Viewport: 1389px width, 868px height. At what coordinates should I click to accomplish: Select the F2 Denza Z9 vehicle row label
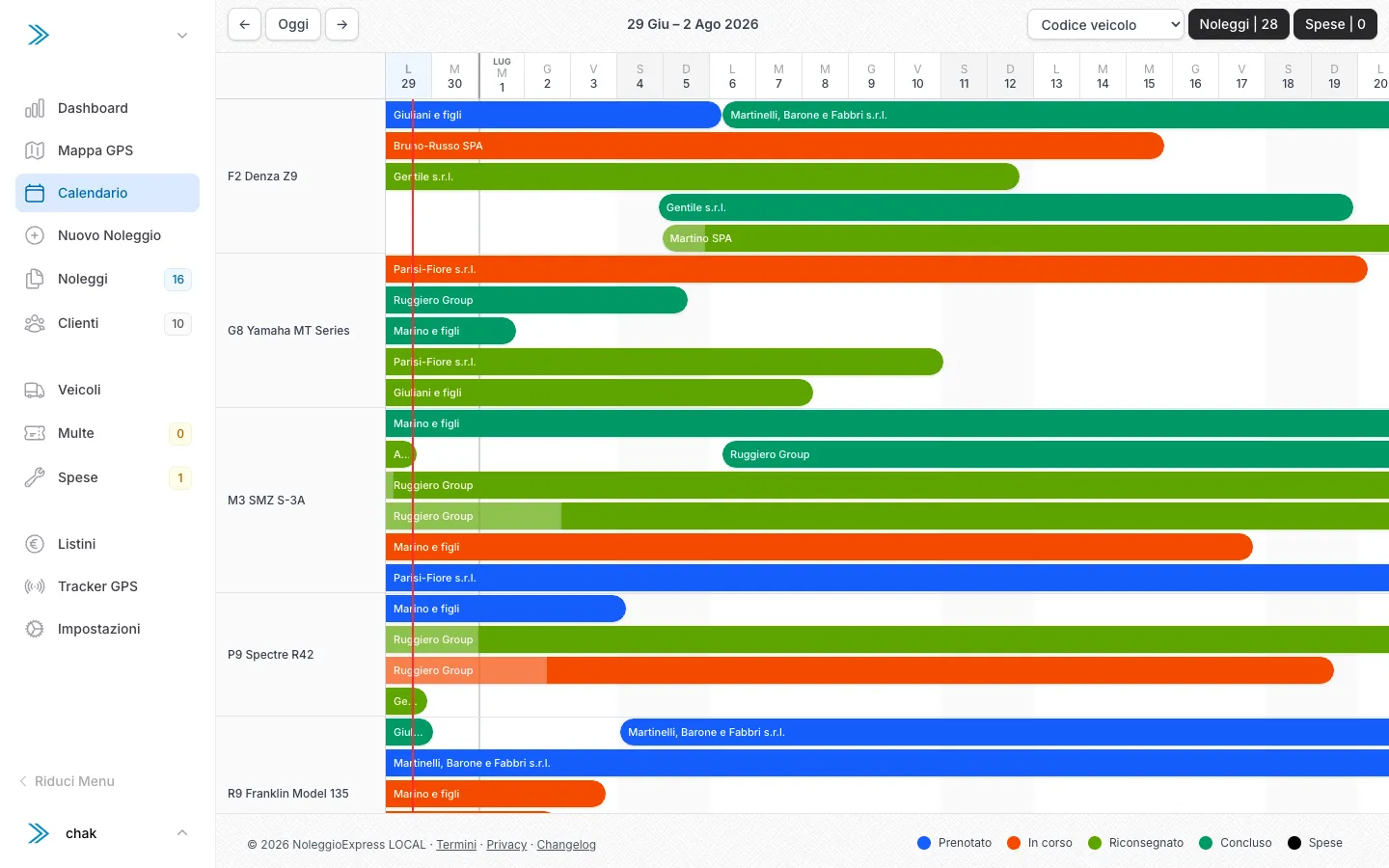tap(262, 176)
